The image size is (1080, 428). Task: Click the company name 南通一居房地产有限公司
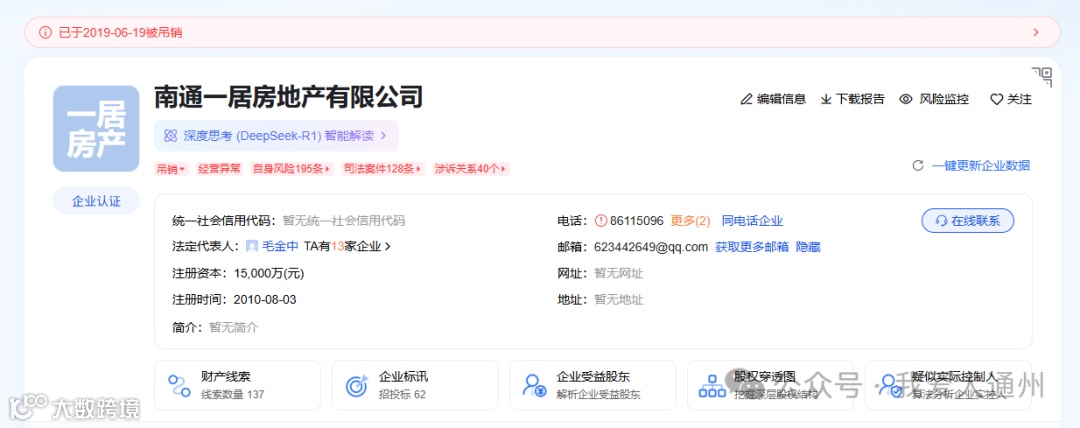click(x=288, y=97)
